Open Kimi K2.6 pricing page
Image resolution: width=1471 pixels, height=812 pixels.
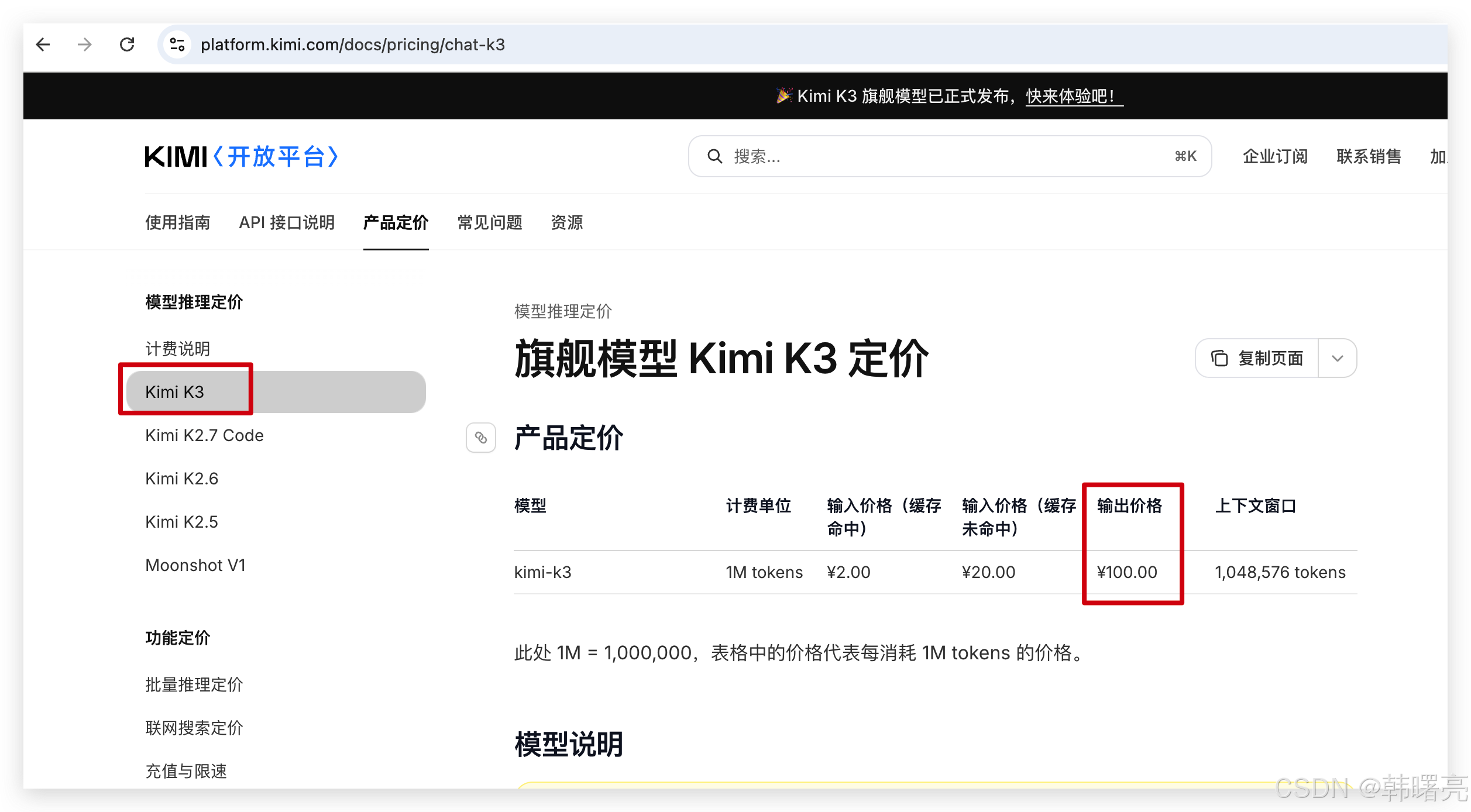182,479
